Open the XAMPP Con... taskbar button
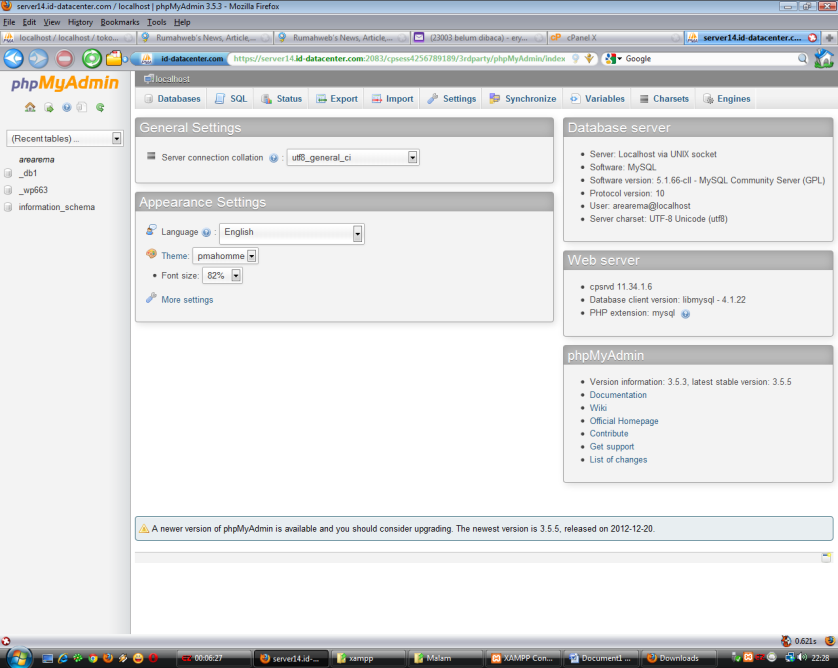This screenshot has height=668, width=838. [523, 658]
